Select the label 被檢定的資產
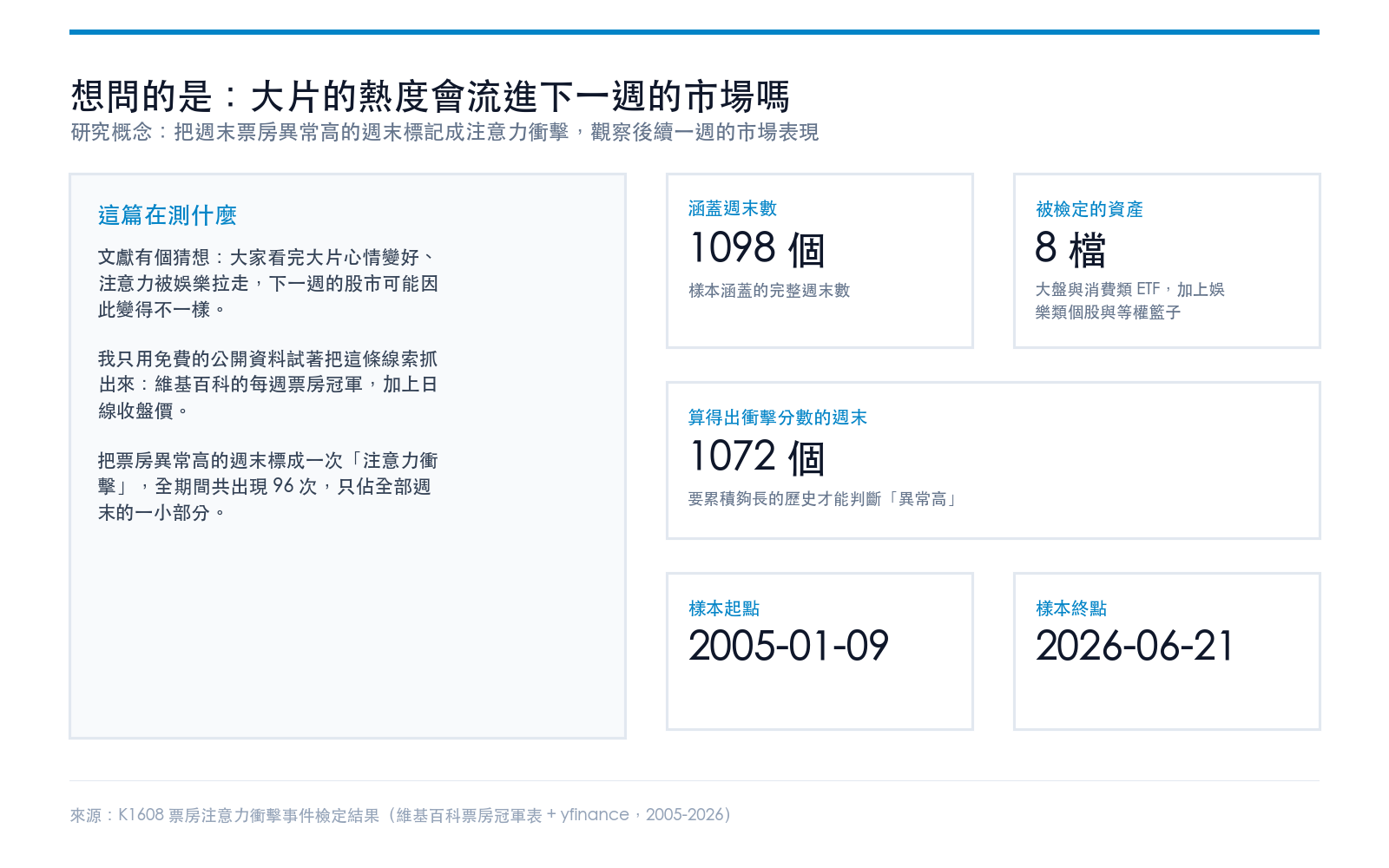The width and height of the screenshot is (1389, 868). (x=1089, y=209)
